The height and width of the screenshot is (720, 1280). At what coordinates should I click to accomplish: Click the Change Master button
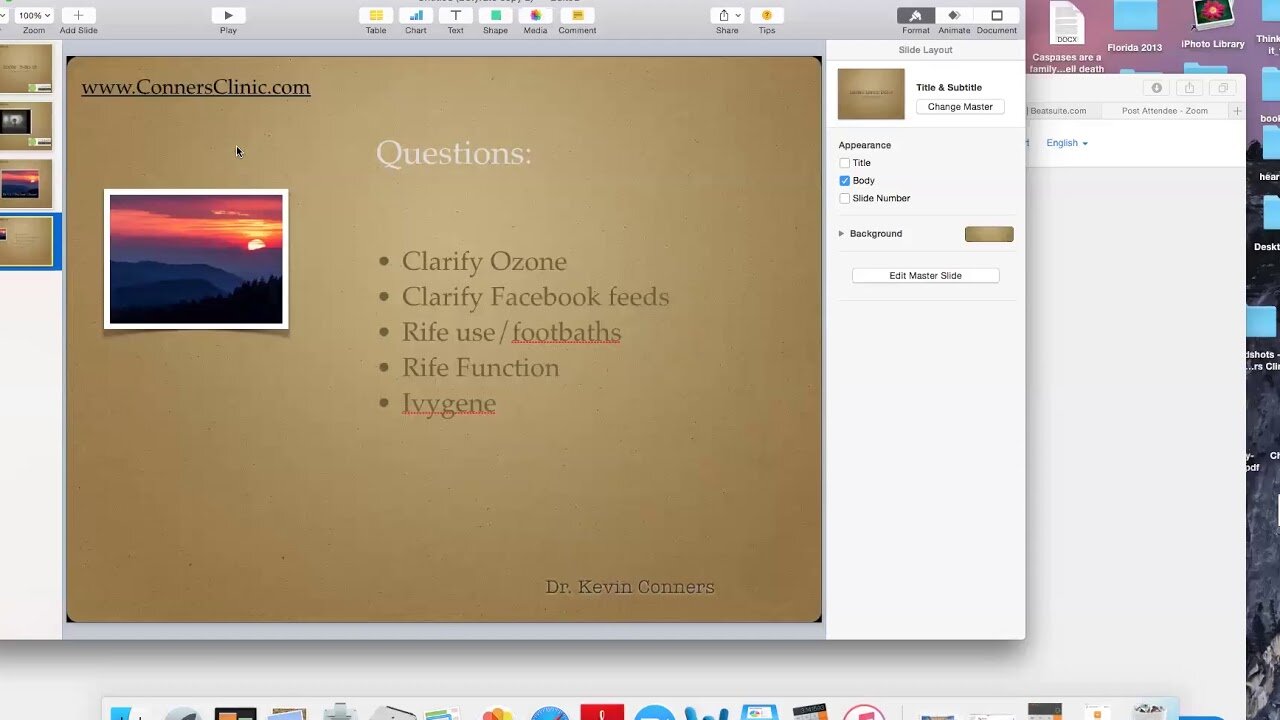click(960, 107)
